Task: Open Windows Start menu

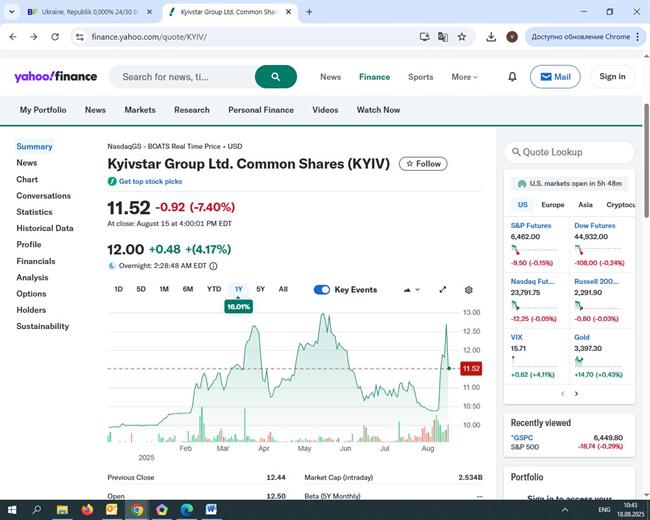Action: click(x=12, y=510)
